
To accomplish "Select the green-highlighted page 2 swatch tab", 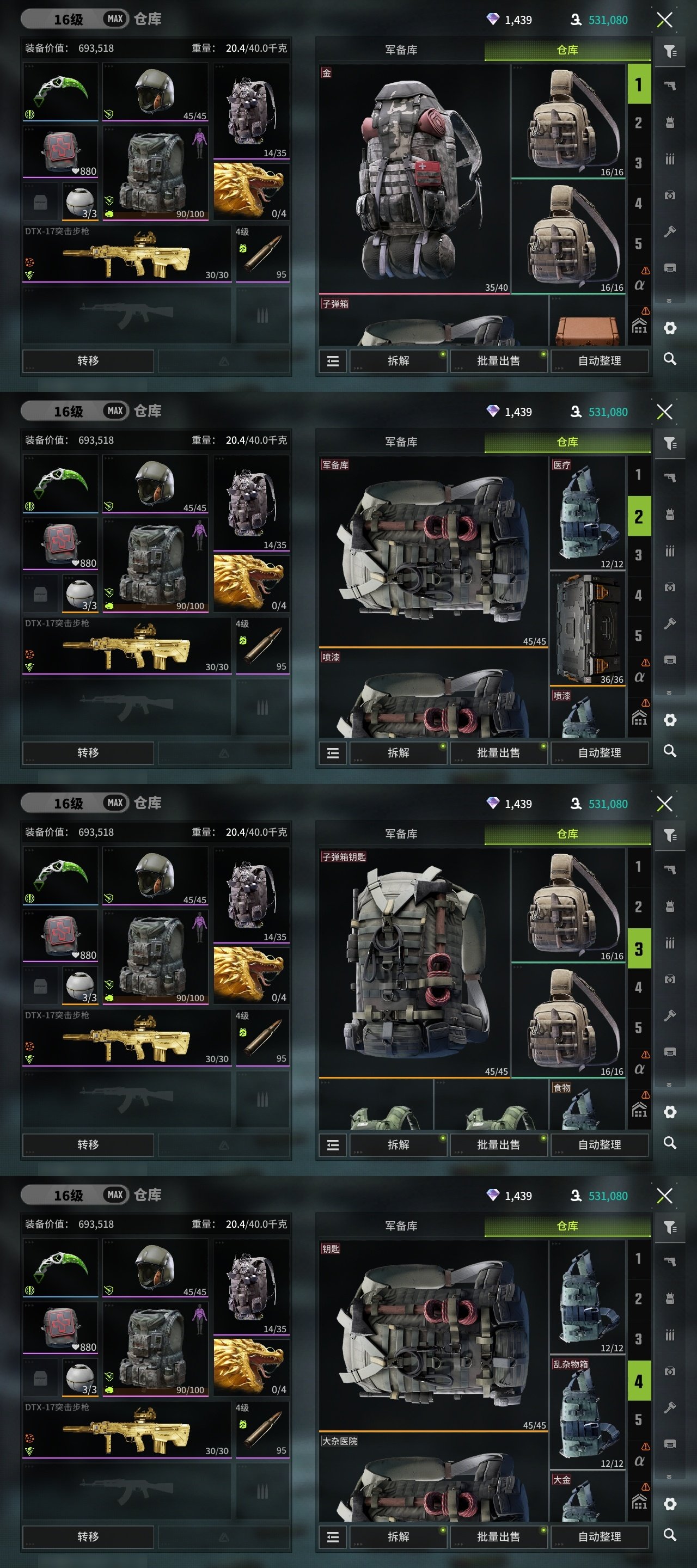I will point(639,517).
